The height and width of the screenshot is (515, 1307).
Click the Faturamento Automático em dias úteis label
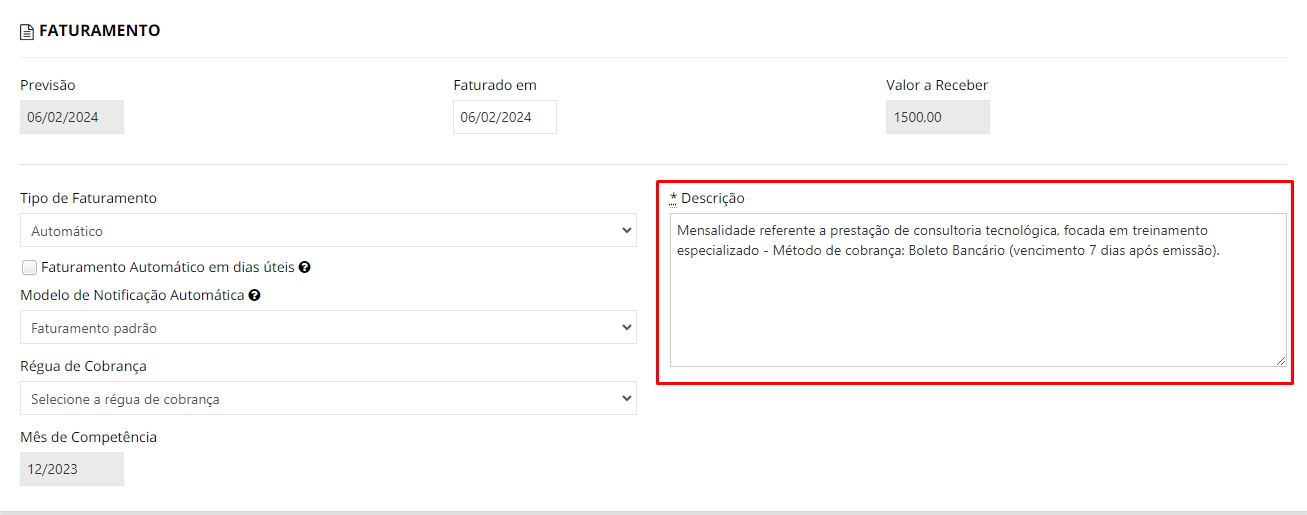[168, 267]
